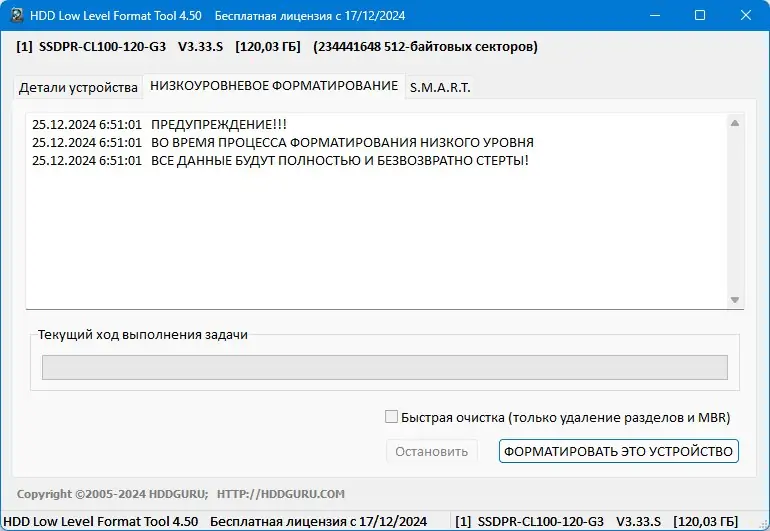Screen dimensions: 770x531
Task: Click the log scrollbar down arrow
Action: pyautogui.click(x=735, y=300)
